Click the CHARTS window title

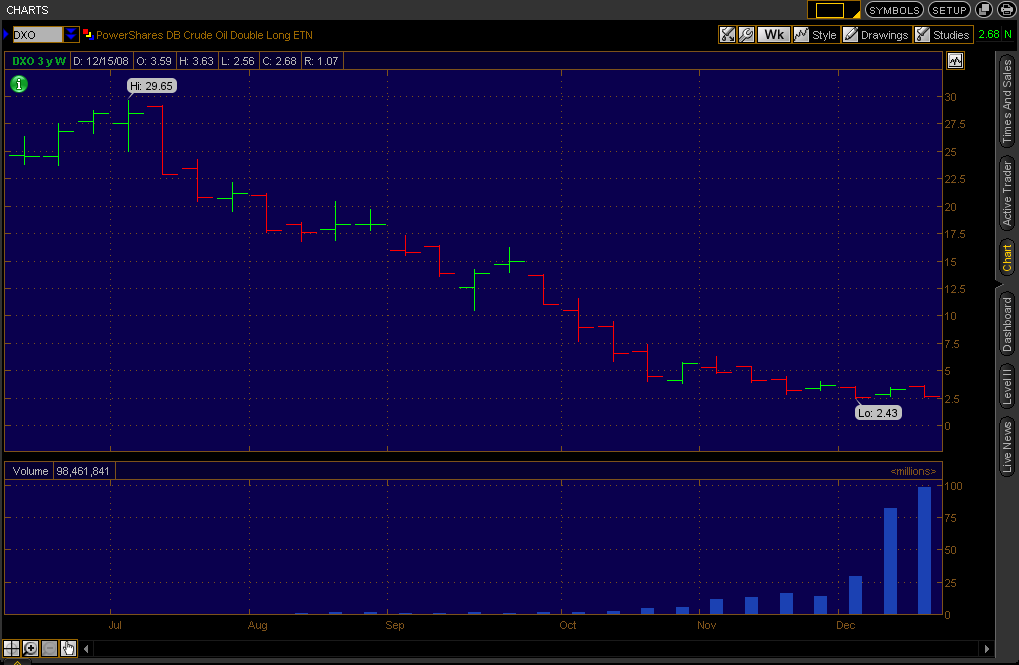pyautogui.click(x=27, y=10)
